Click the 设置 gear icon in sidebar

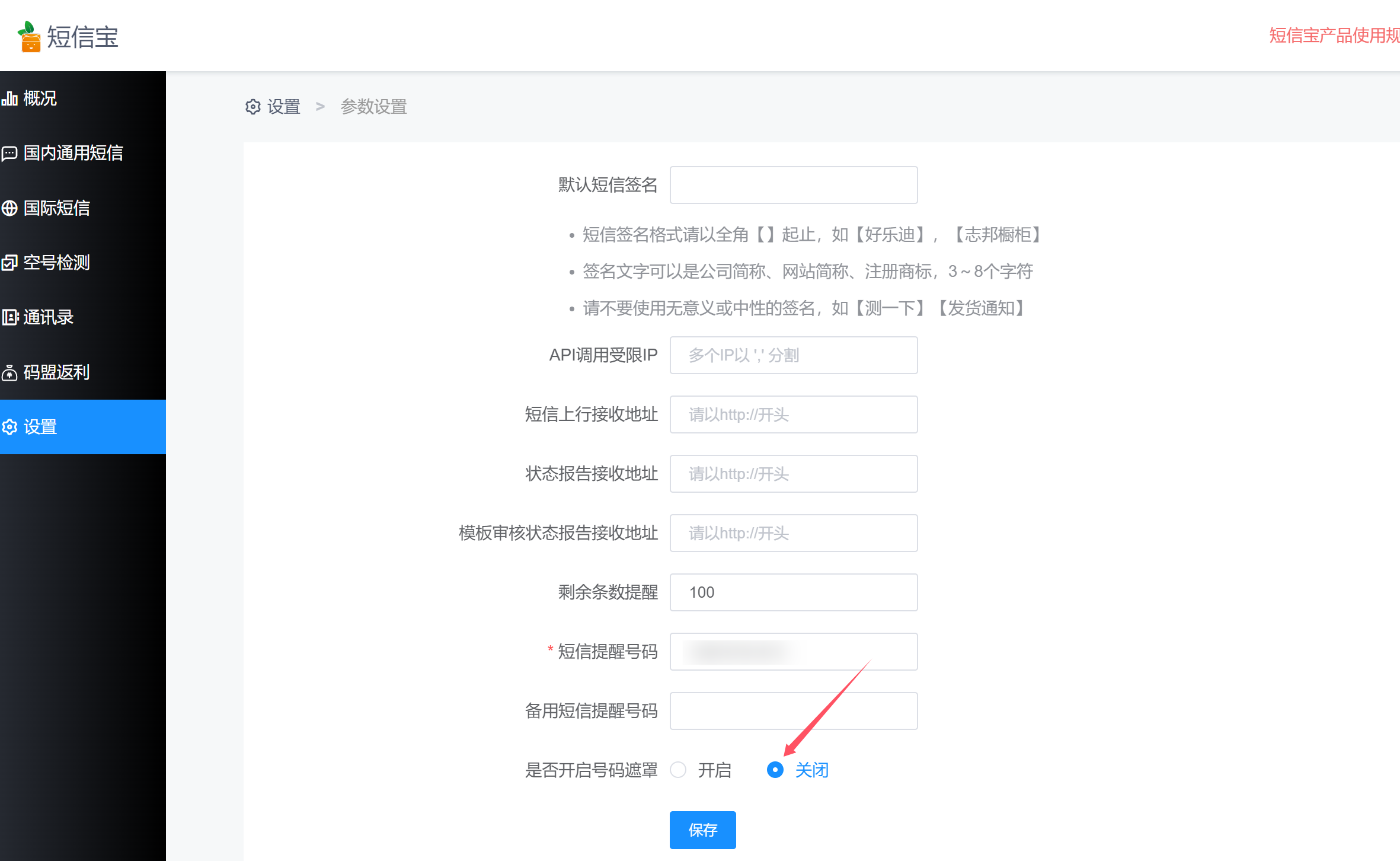[x=9, y=427]
